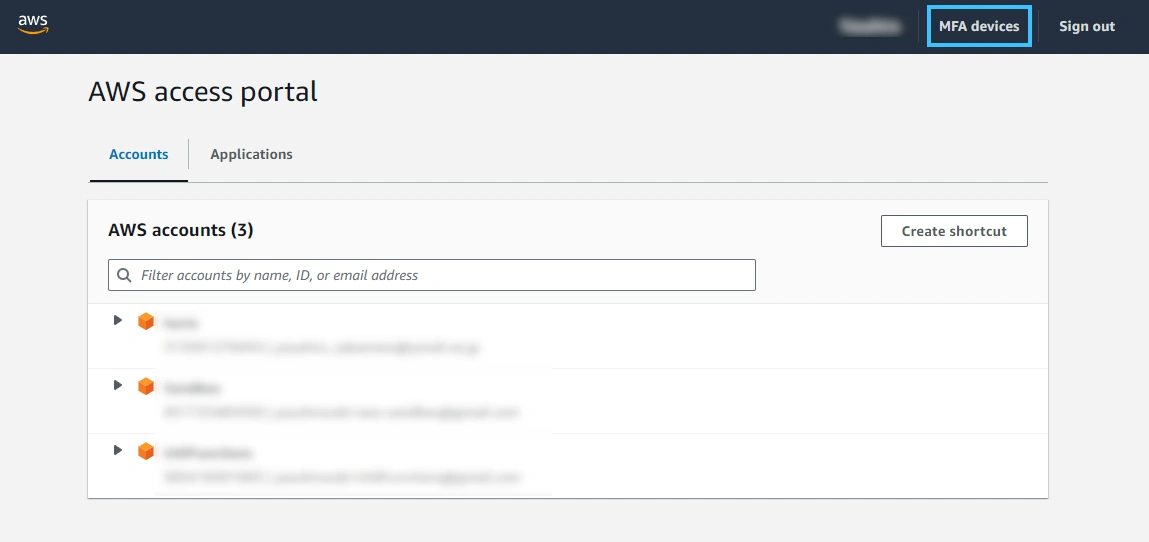Expand the third AWS account row

(117, 450)
